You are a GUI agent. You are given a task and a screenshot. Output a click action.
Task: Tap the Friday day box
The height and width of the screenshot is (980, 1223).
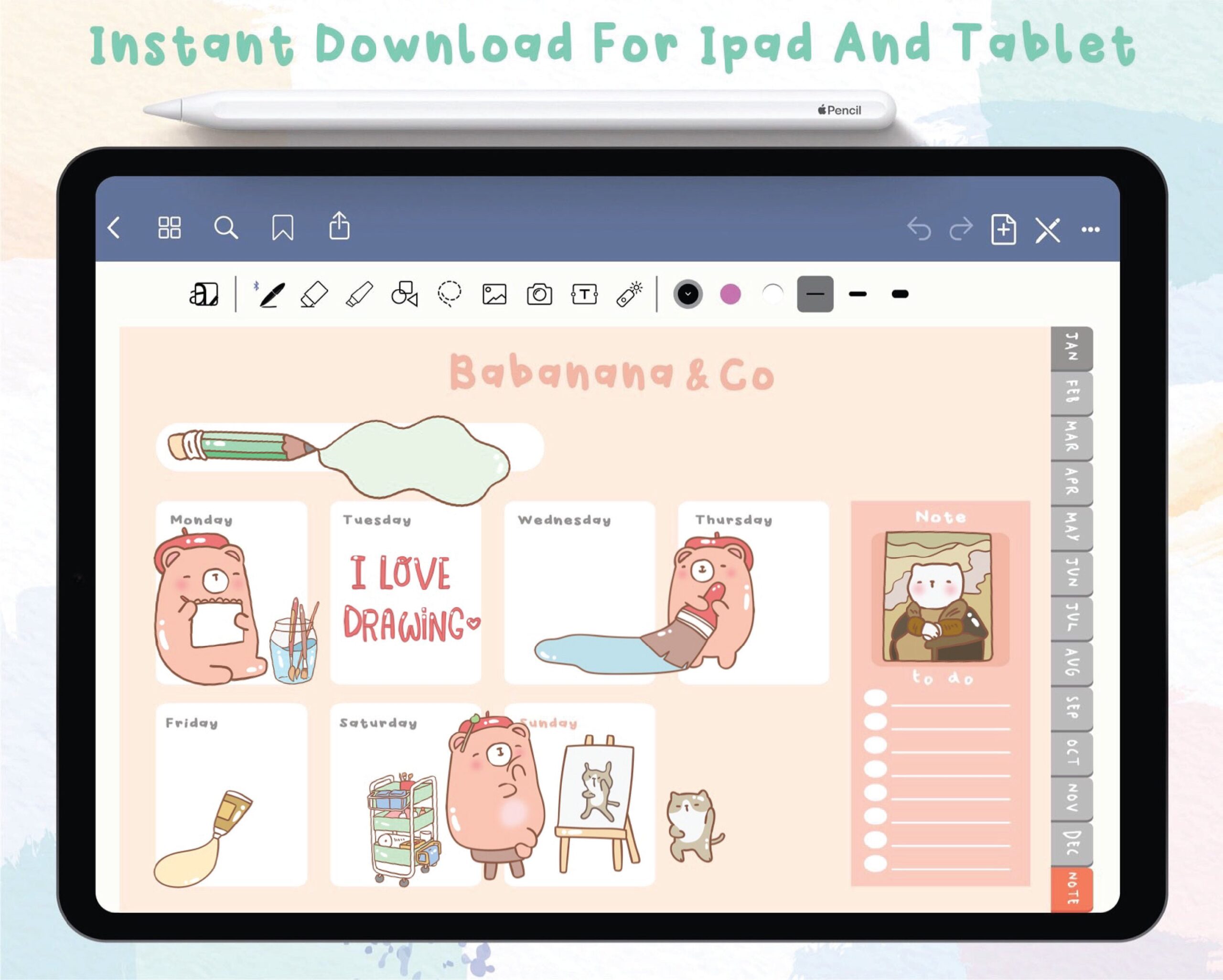pos(231,795)
